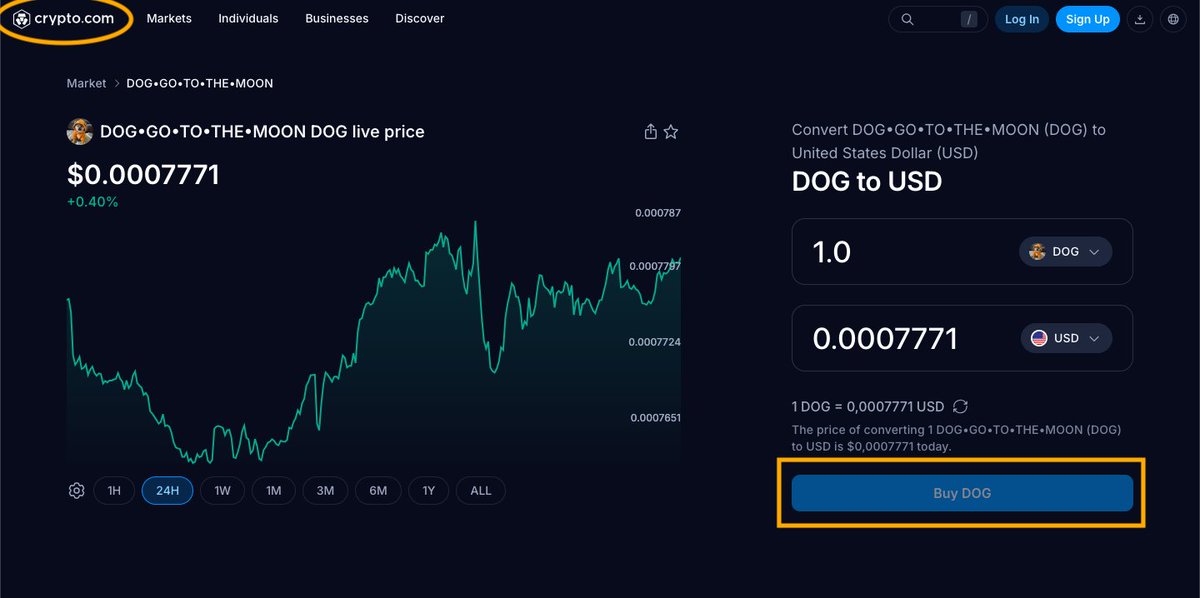Click the download app icon
This screenshot has width=1200, height=598.
click(x=1140, y=19)
